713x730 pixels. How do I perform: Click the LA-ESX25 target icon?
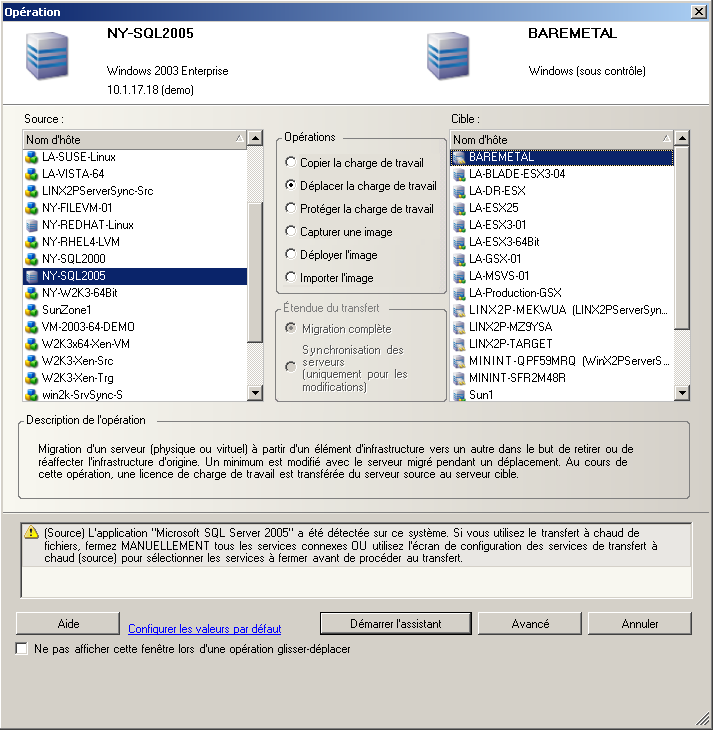tap(459, 209)
